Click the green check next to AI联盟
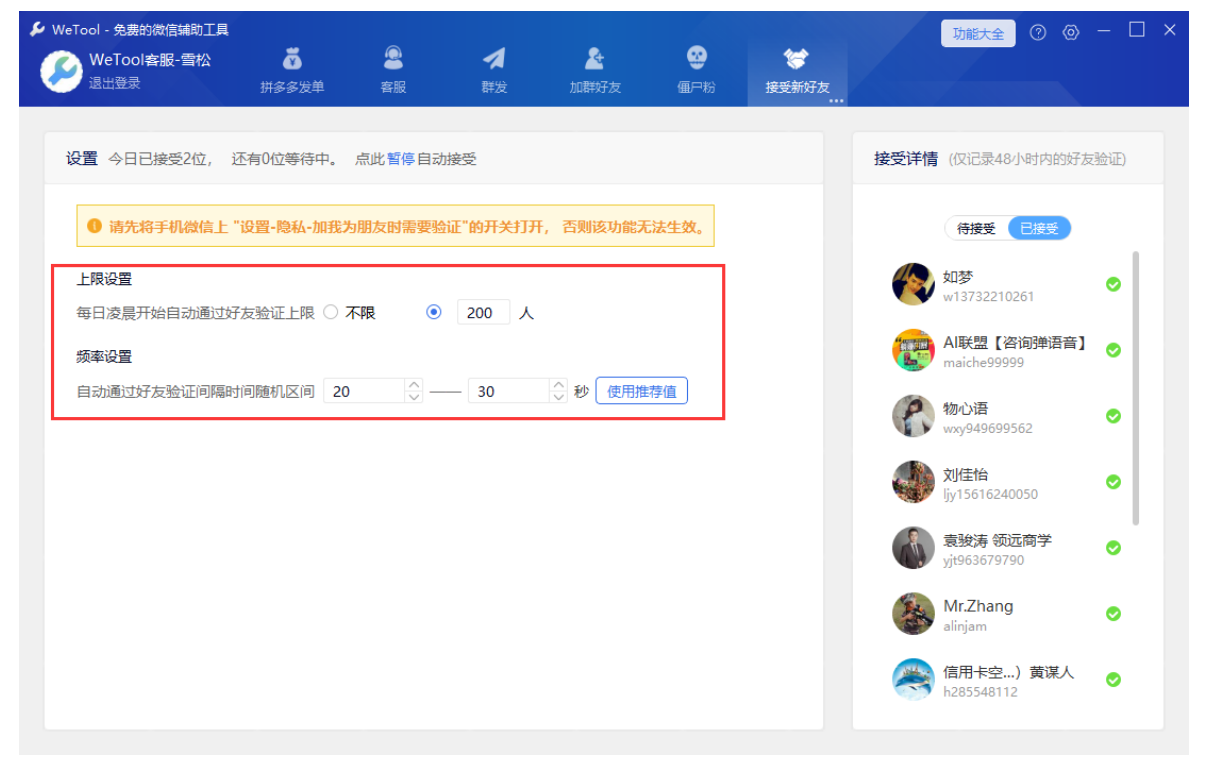 (1113, 350)
